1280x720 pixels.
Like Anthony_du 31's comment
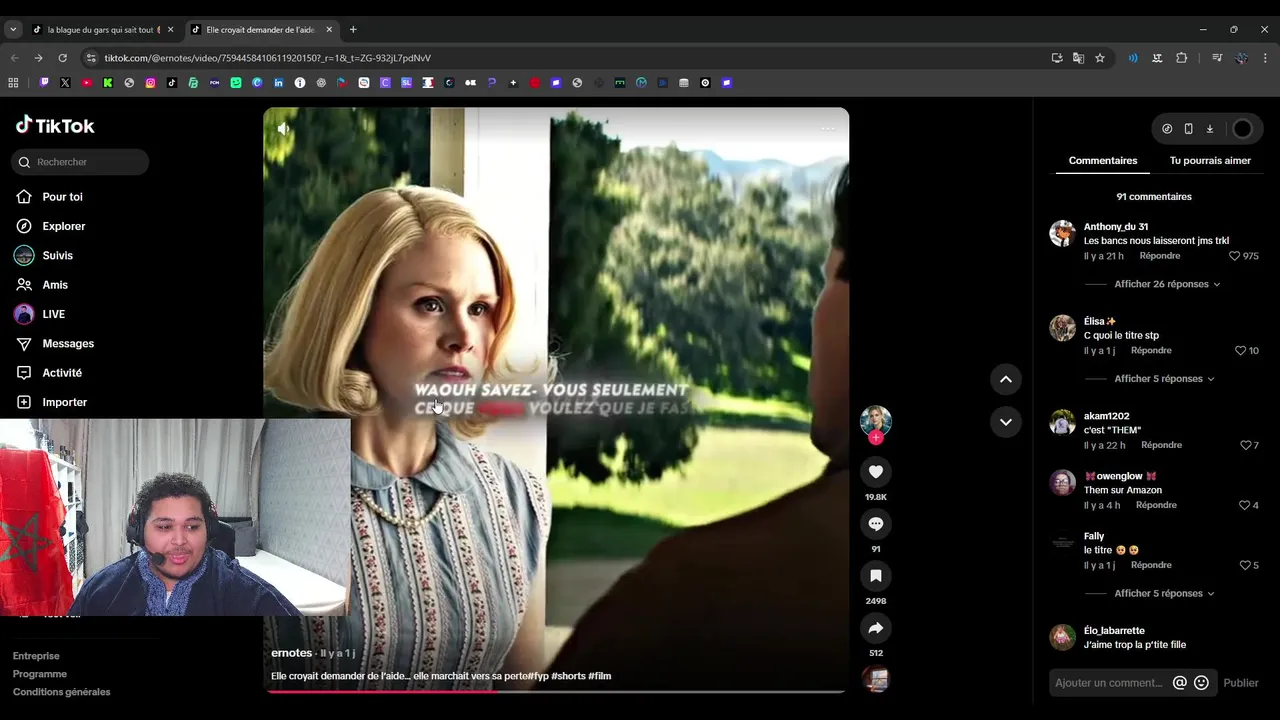(x=1235, y=256)
